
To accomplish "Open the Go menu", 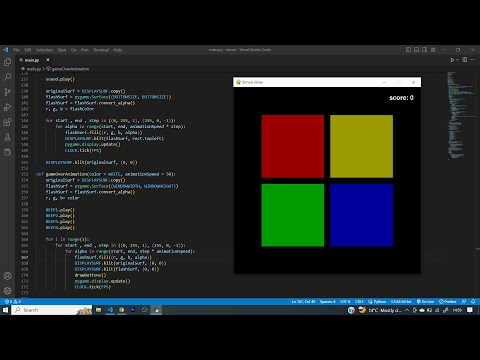I will tap(74, 50).
